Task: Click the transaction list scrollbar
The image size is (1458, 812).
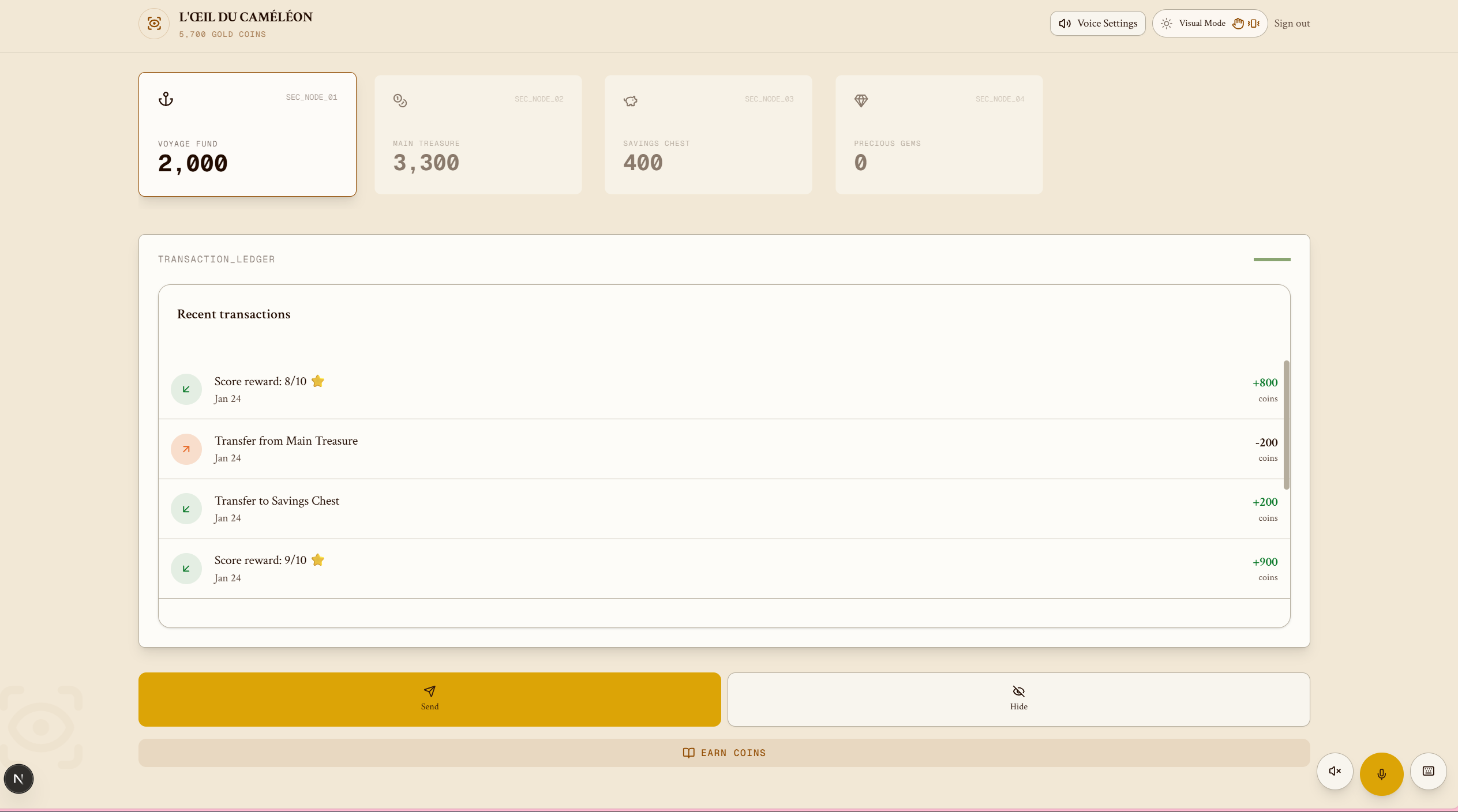Action: [x=1286, y=424]
